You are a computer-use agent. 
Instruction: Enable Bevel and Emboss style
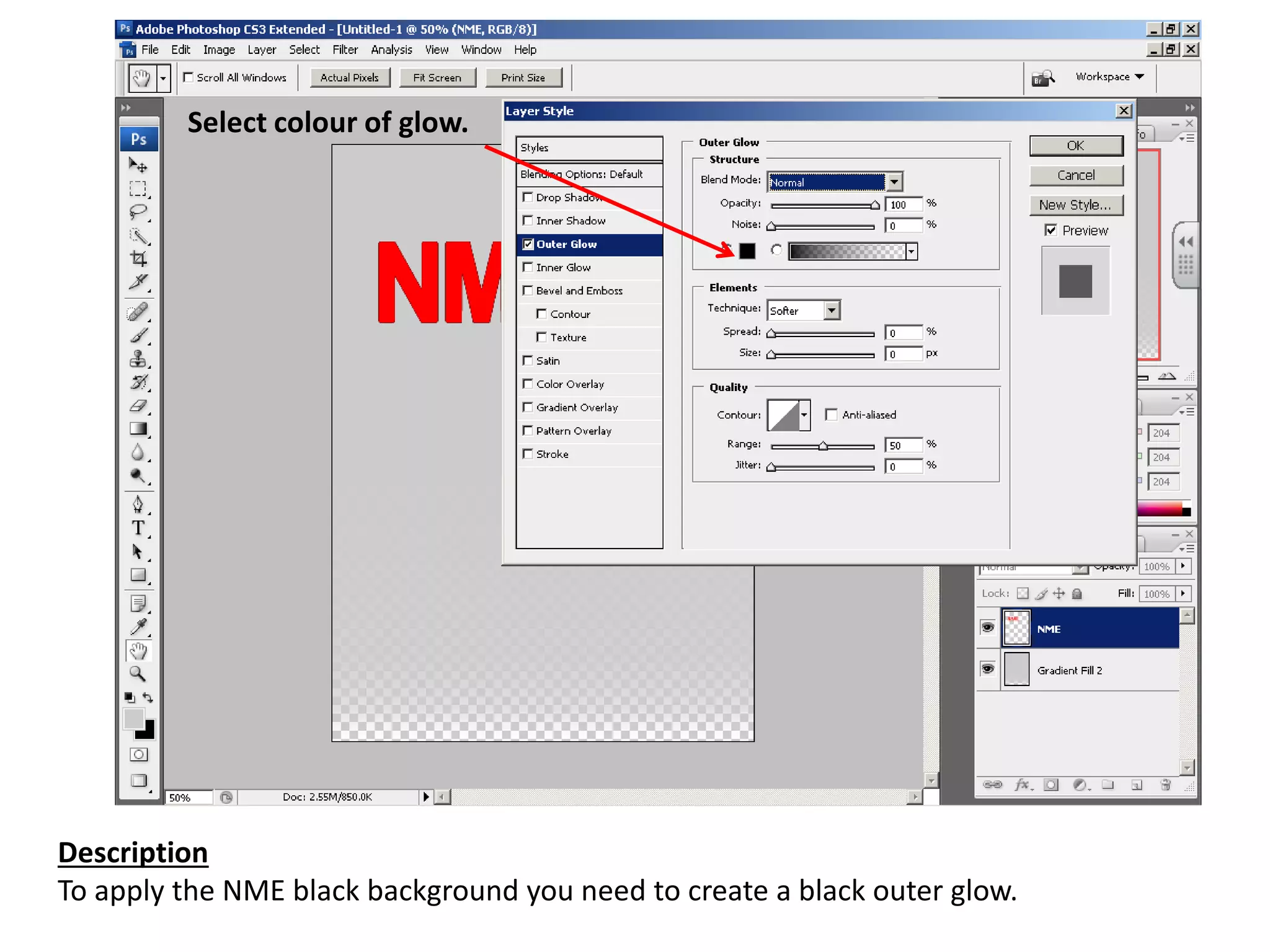pos(528,291)
